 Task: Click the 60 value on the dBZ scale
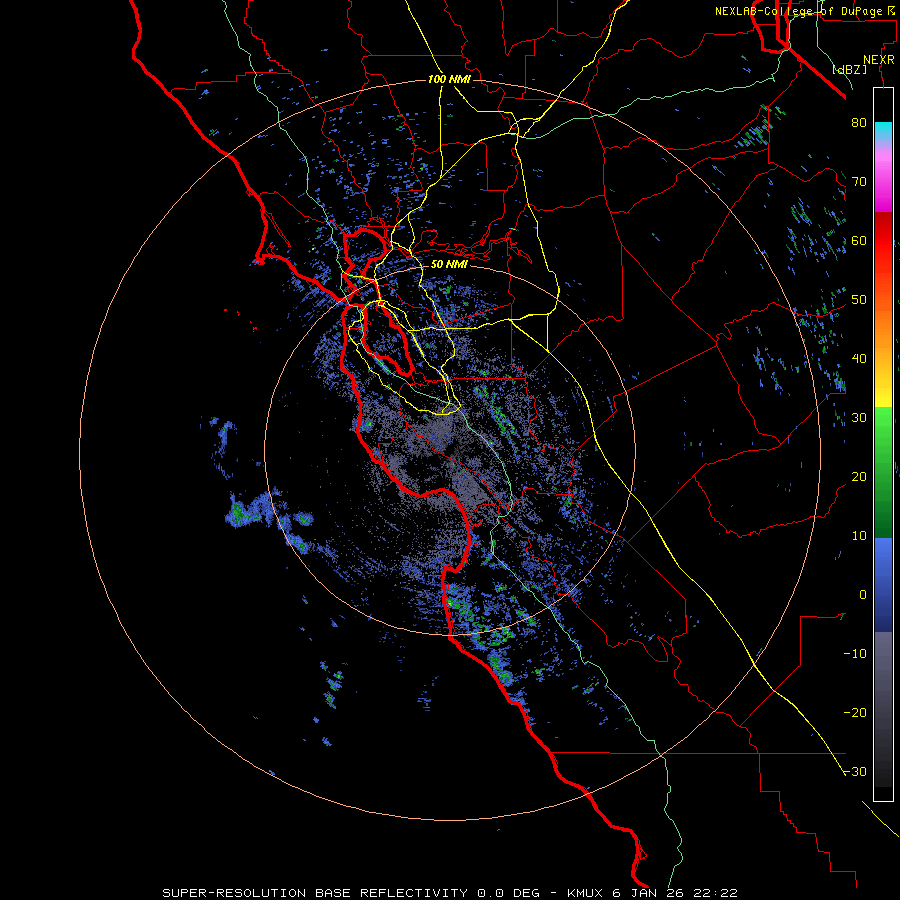[x=859, y=240]
